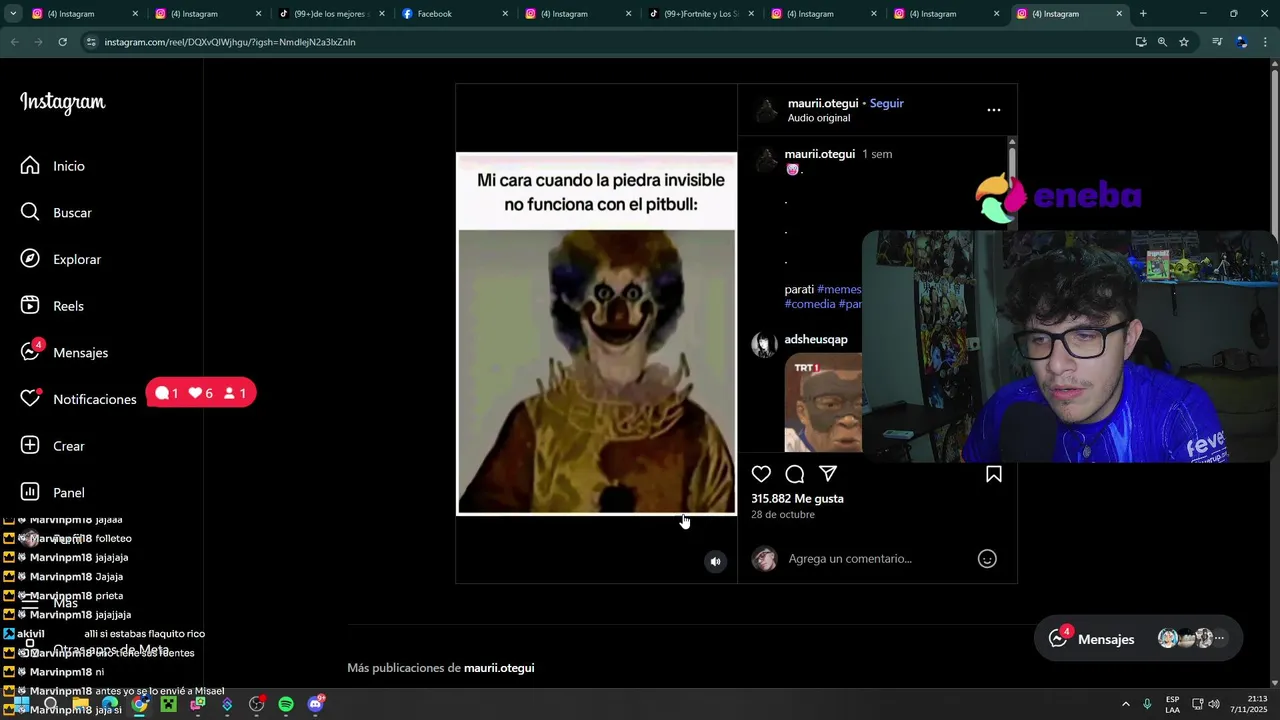Viewport: 1280px width, 720px height.
Task: Switch to the 'de los mejores' TikTok tab
Action: point(331,14)
